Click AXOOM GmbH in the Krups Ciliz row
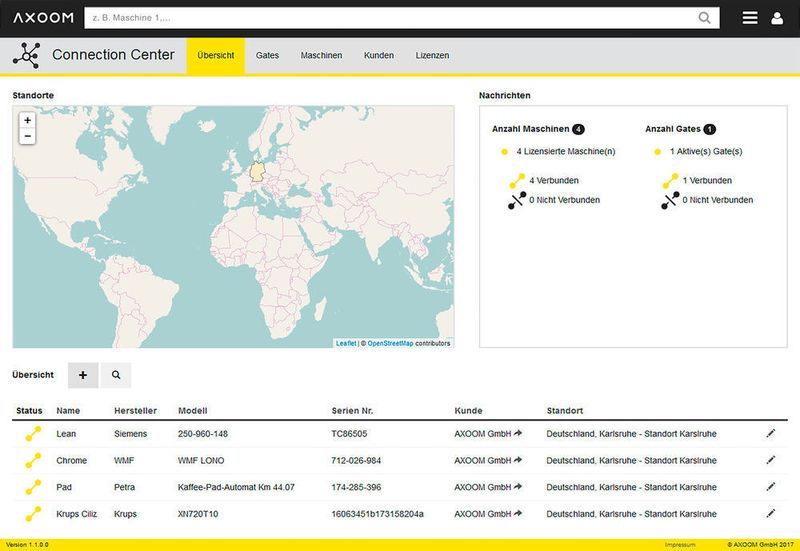This screenshot has height=551, width=800. (x=483, y=514)
